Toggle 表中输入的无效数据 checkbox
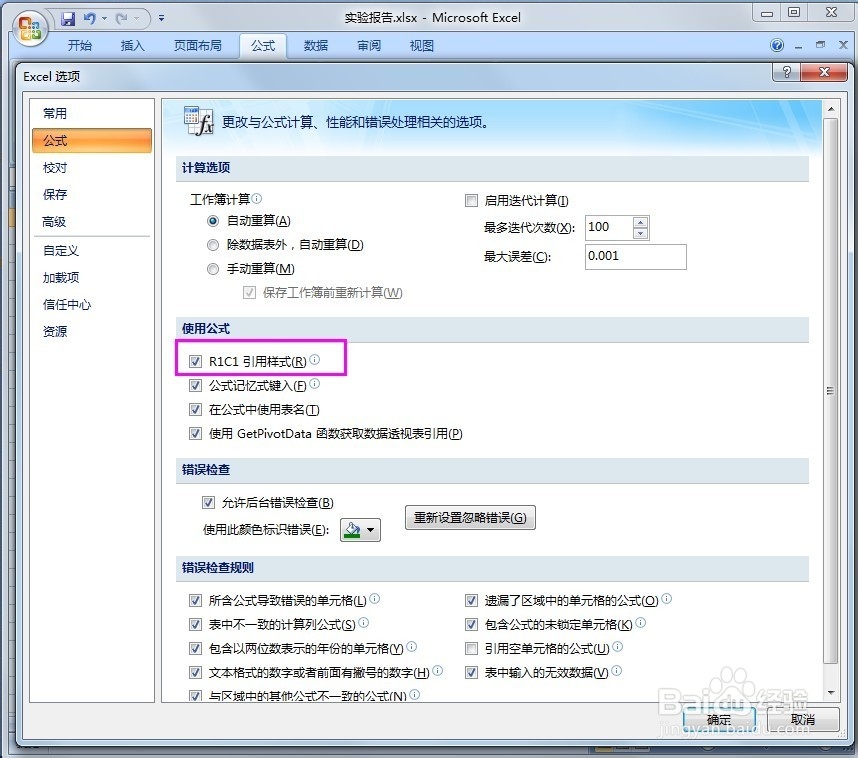This screenshot has height=758, width=858. [471, 673]
